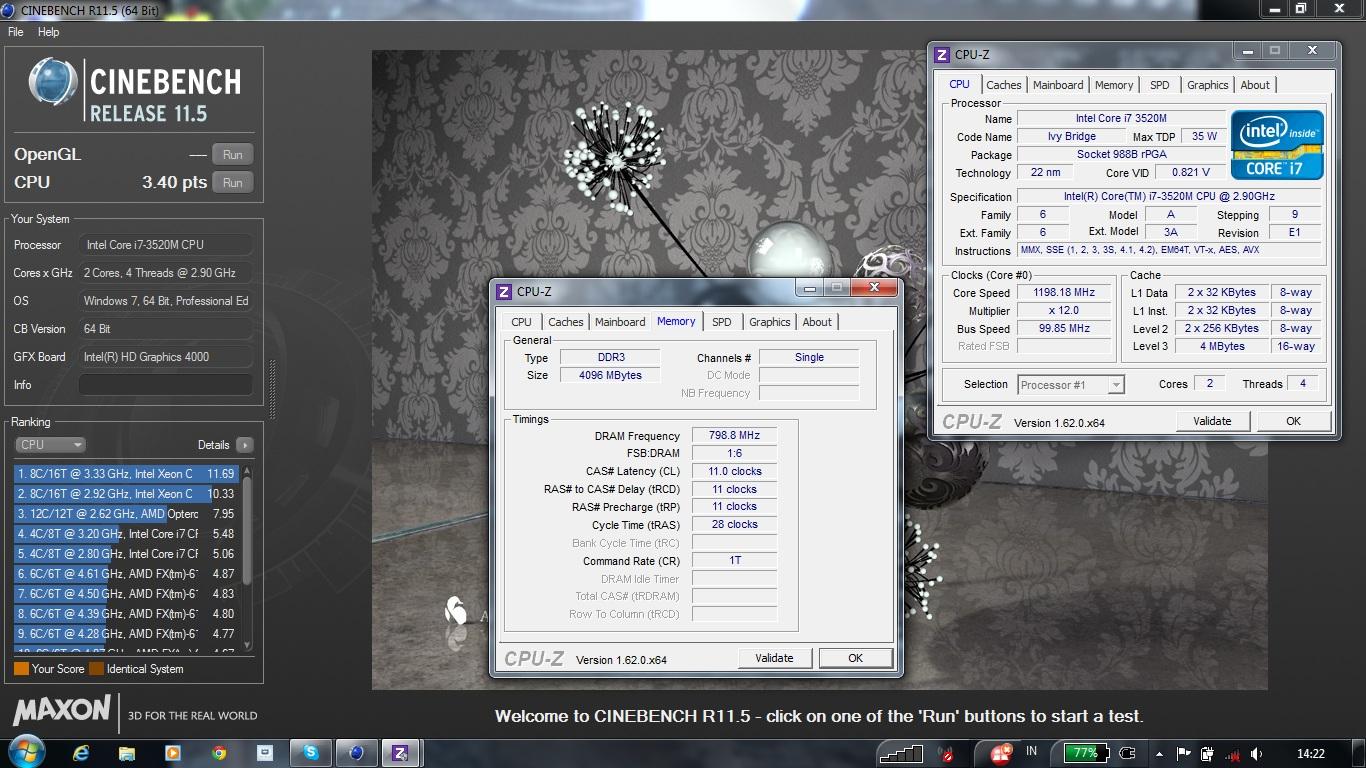Click the signal strength bars indicator
Image resolution: width=1366 pixels, height=768 pixels.
902,753
